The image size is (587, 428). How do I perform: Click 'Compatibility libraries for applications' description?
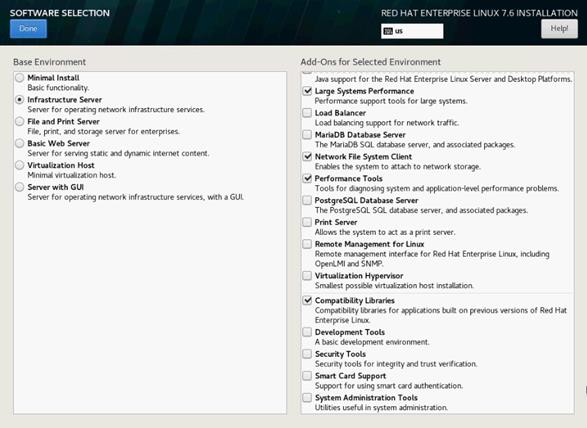point(441,315)
